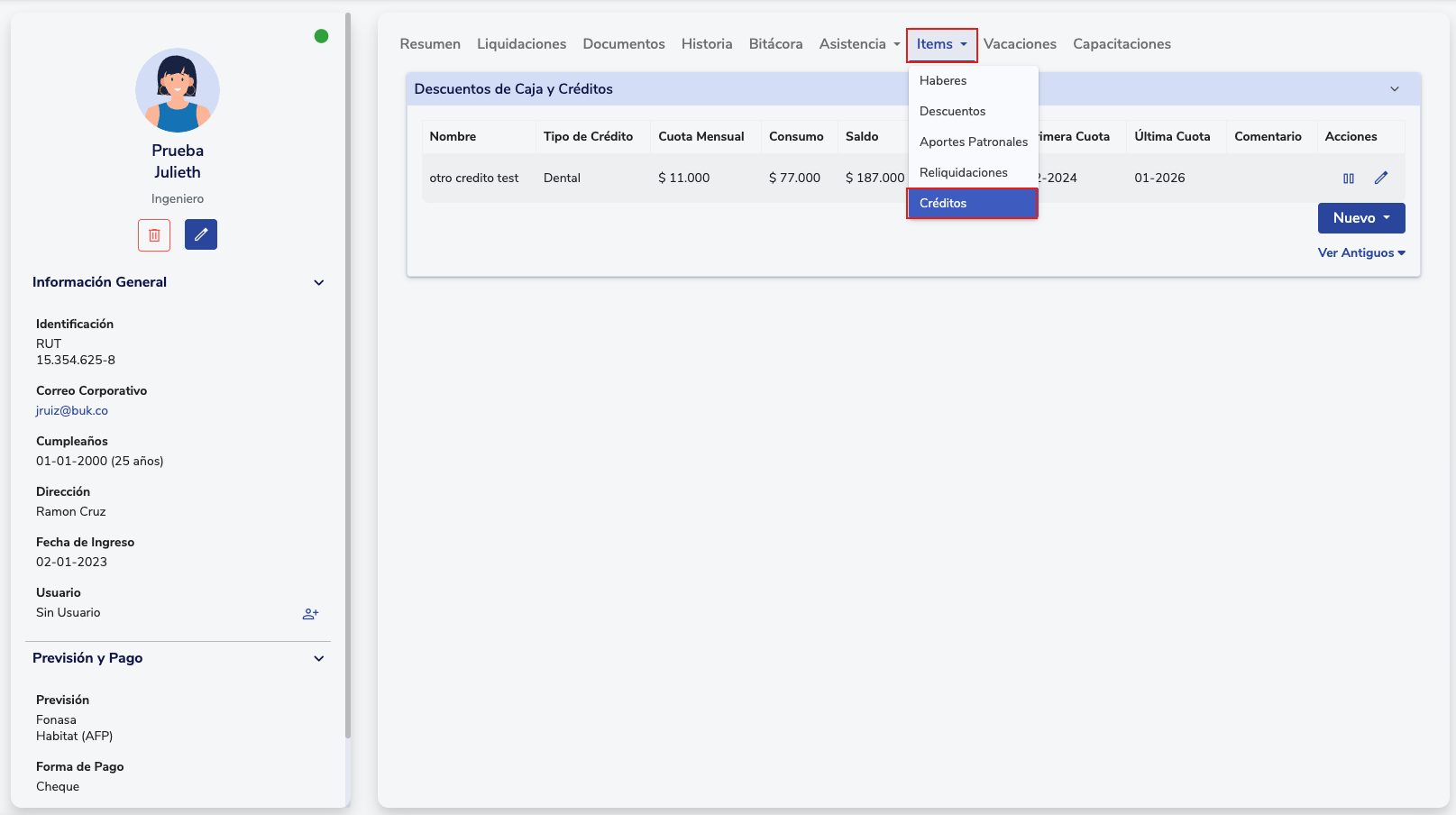Switch to the Liquidaciones tab

[x=521, y=44]
